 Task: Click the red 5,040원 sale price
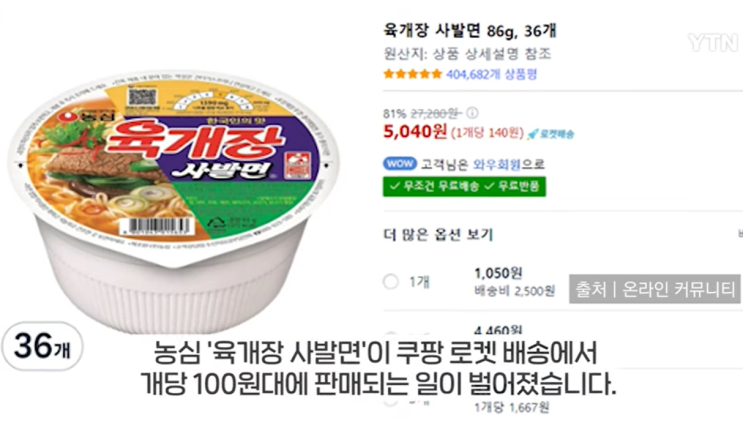415,132
